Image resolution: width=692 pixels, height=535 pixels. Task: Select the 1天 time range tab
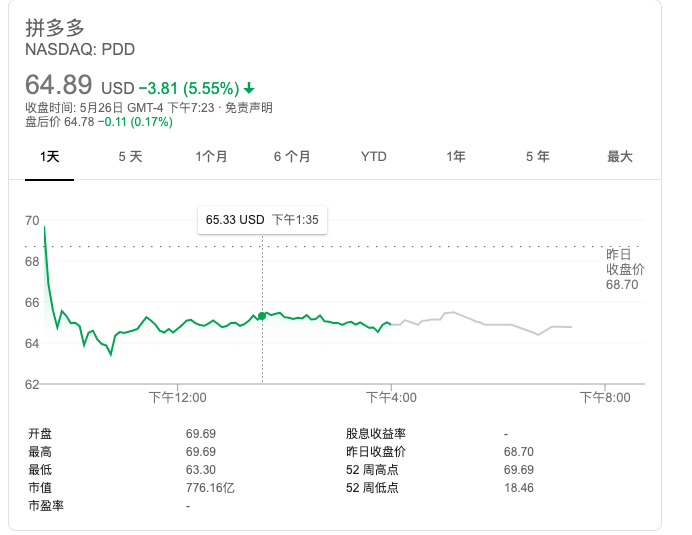point(50,157)
